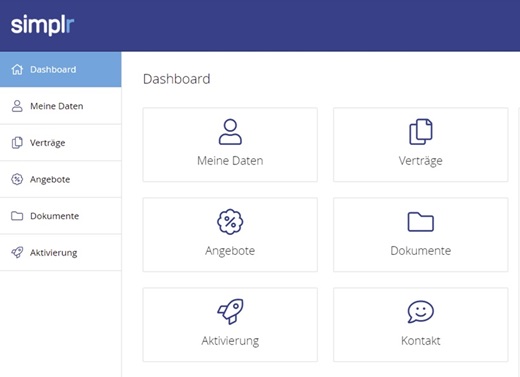Select the Dashboard sidebar menu item

click(x=61, y=69)
